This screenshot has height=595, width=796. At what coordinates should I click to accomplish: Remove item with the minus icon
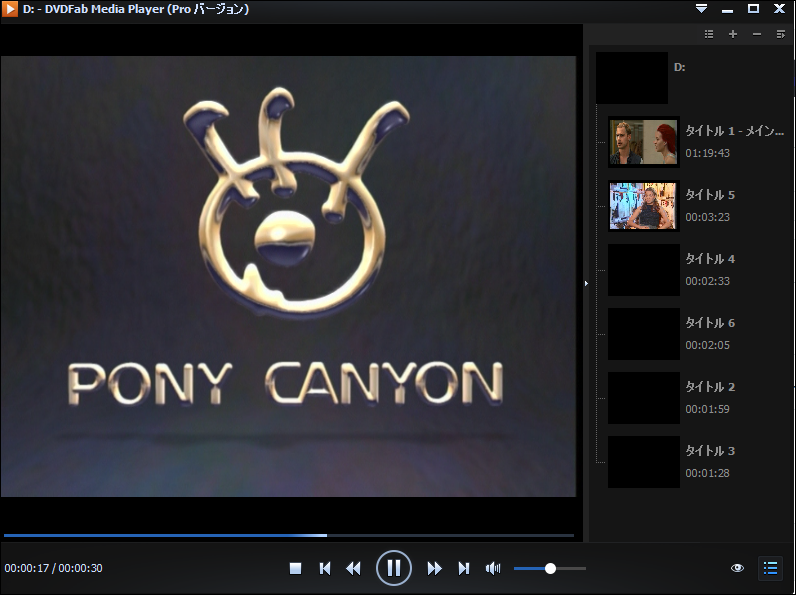757,34
